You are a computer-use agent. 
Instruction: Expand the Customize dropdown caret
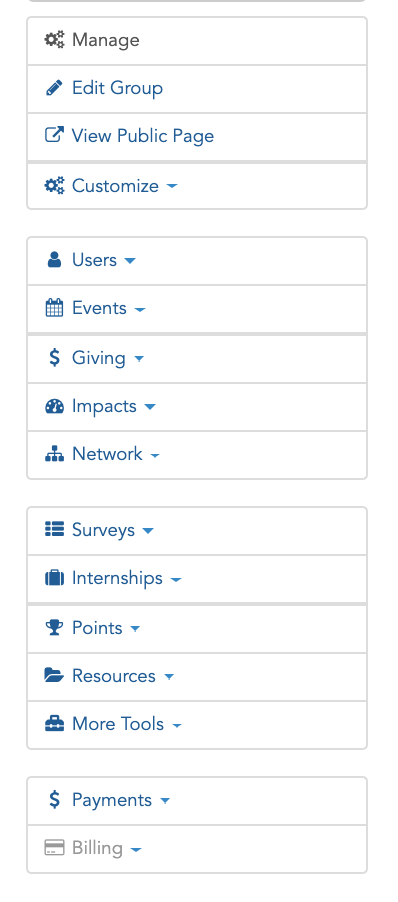[x=171, y=186]
